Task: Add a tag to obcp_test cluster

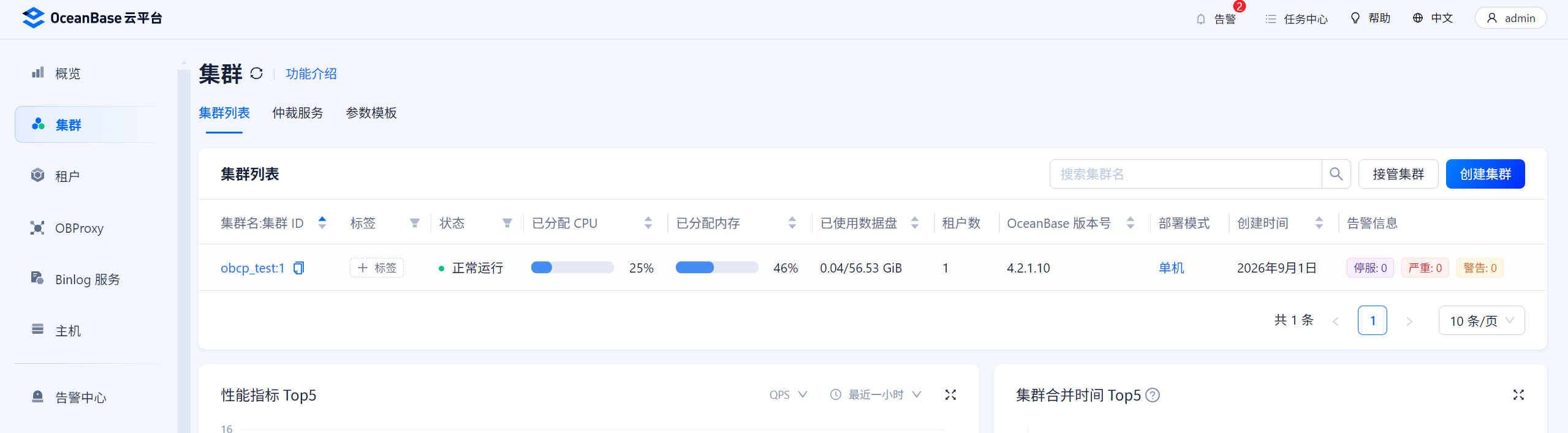Action: (377, 268)
